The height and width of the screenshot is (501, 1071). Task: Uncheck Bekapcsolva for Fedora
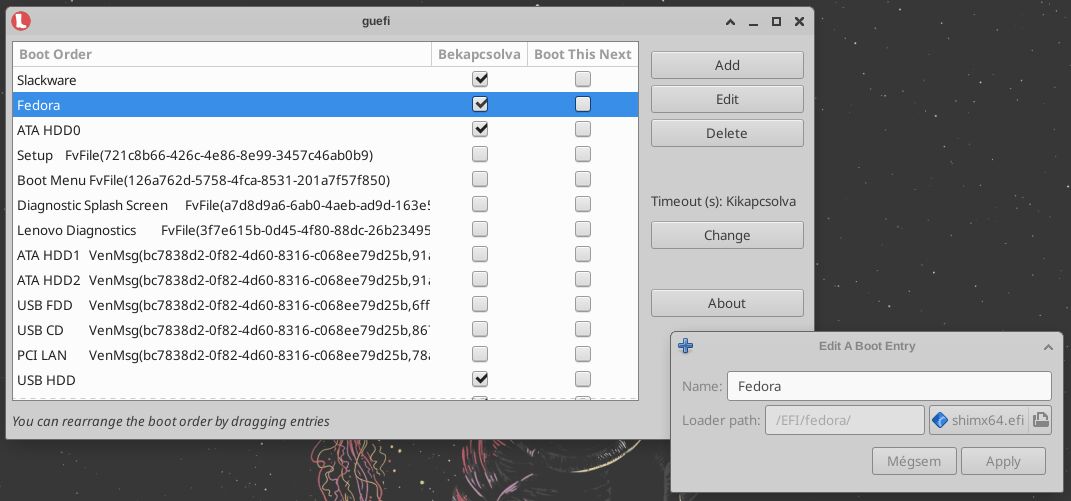click(480, 104)
